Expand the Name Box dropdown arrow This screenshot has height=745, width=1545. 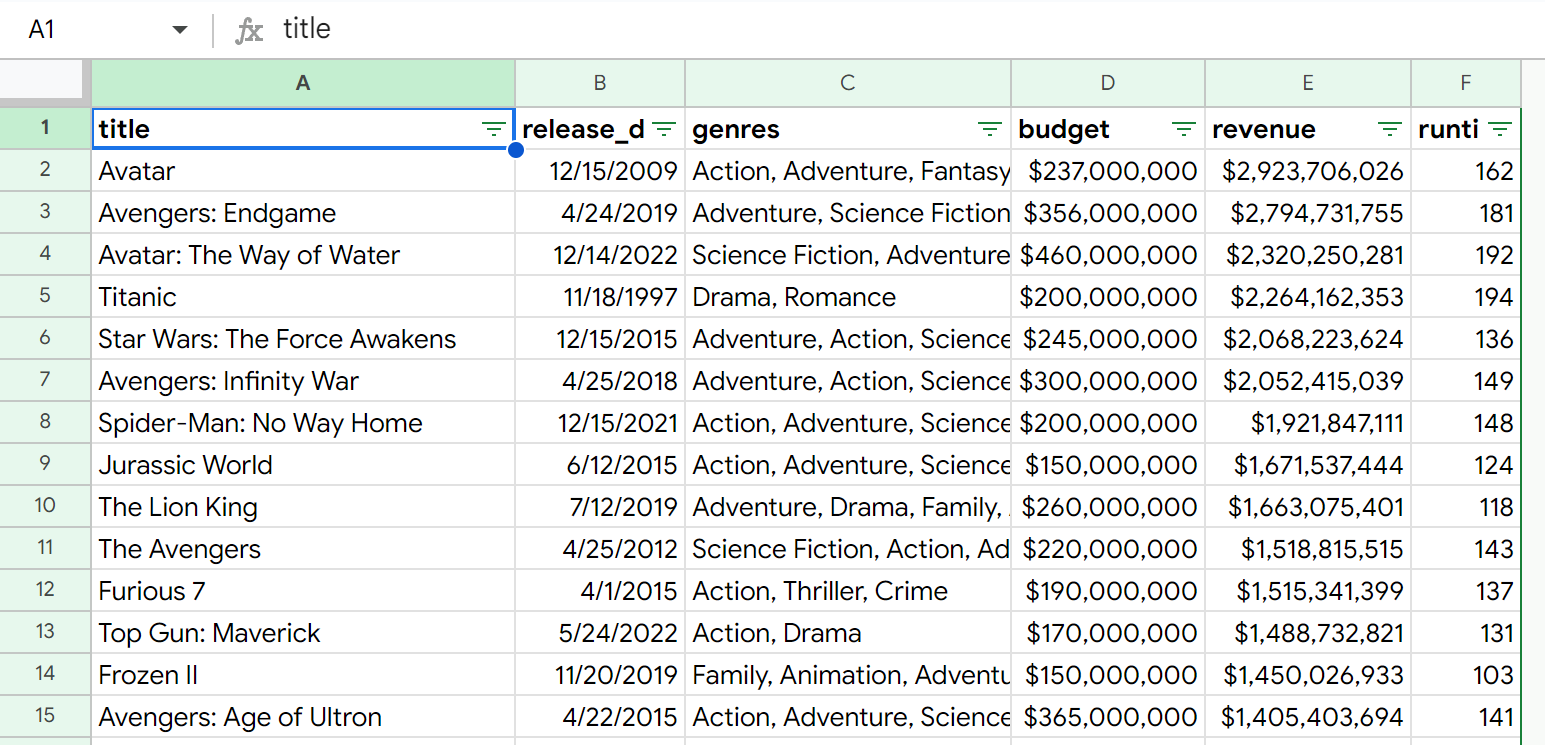tap(180, 30)
